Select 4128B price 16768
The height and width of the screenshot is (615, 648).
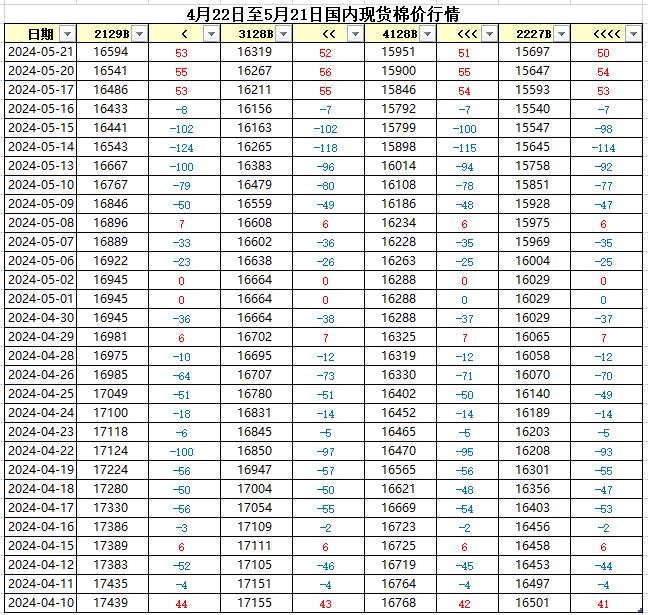(x=398, y=603)
